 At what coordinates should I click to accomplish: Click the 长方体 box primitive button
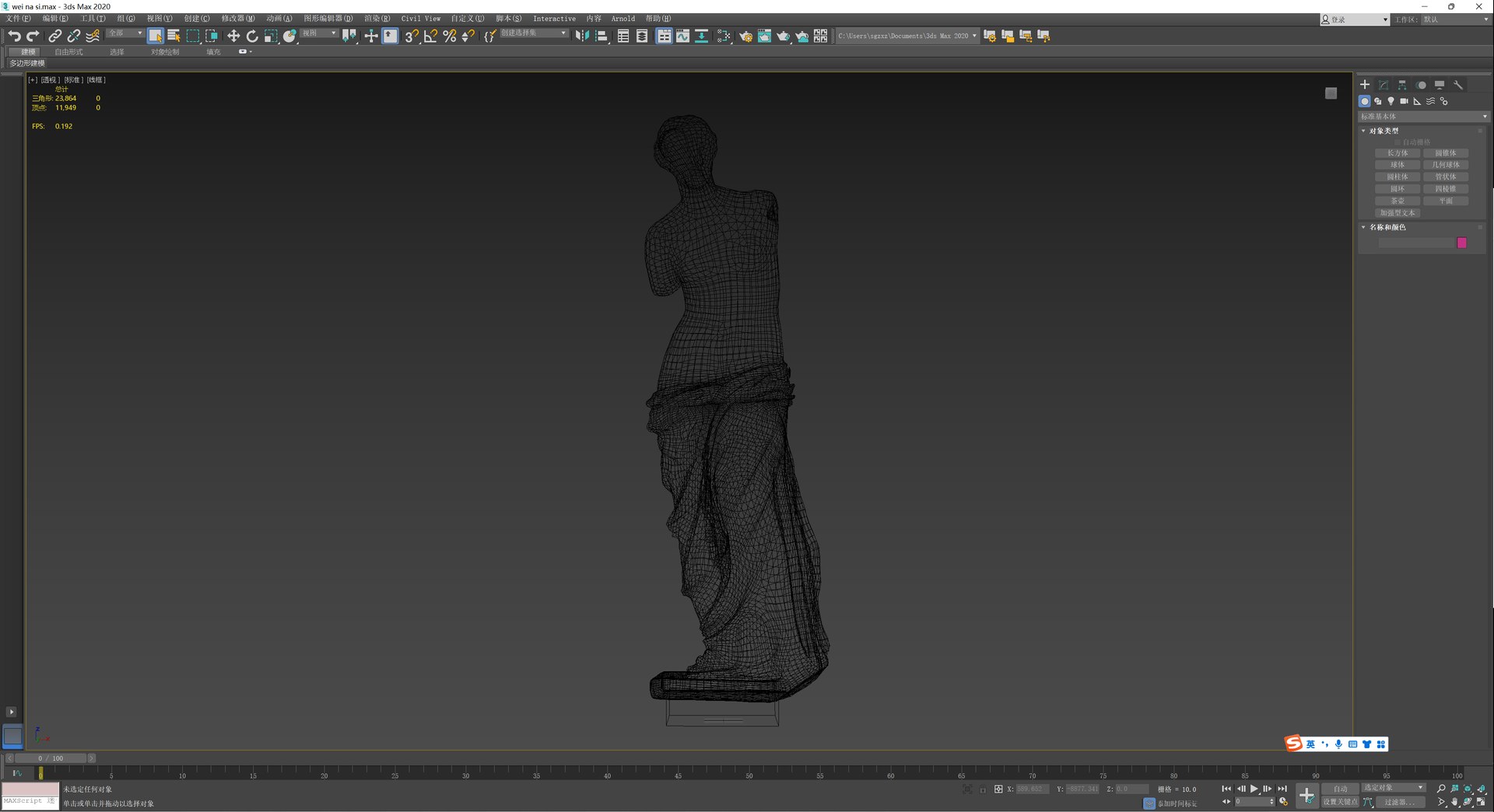pos(1398,153)
